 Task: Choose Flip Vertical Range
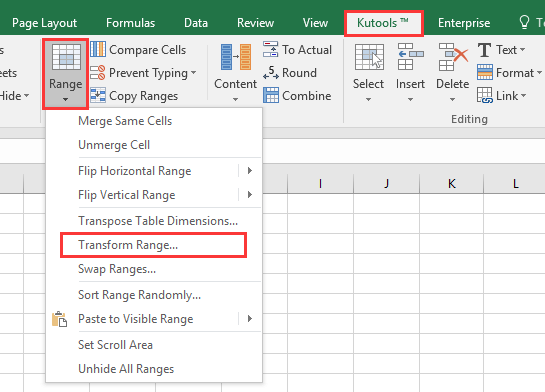pyautogui.click(x=154, y=195)
